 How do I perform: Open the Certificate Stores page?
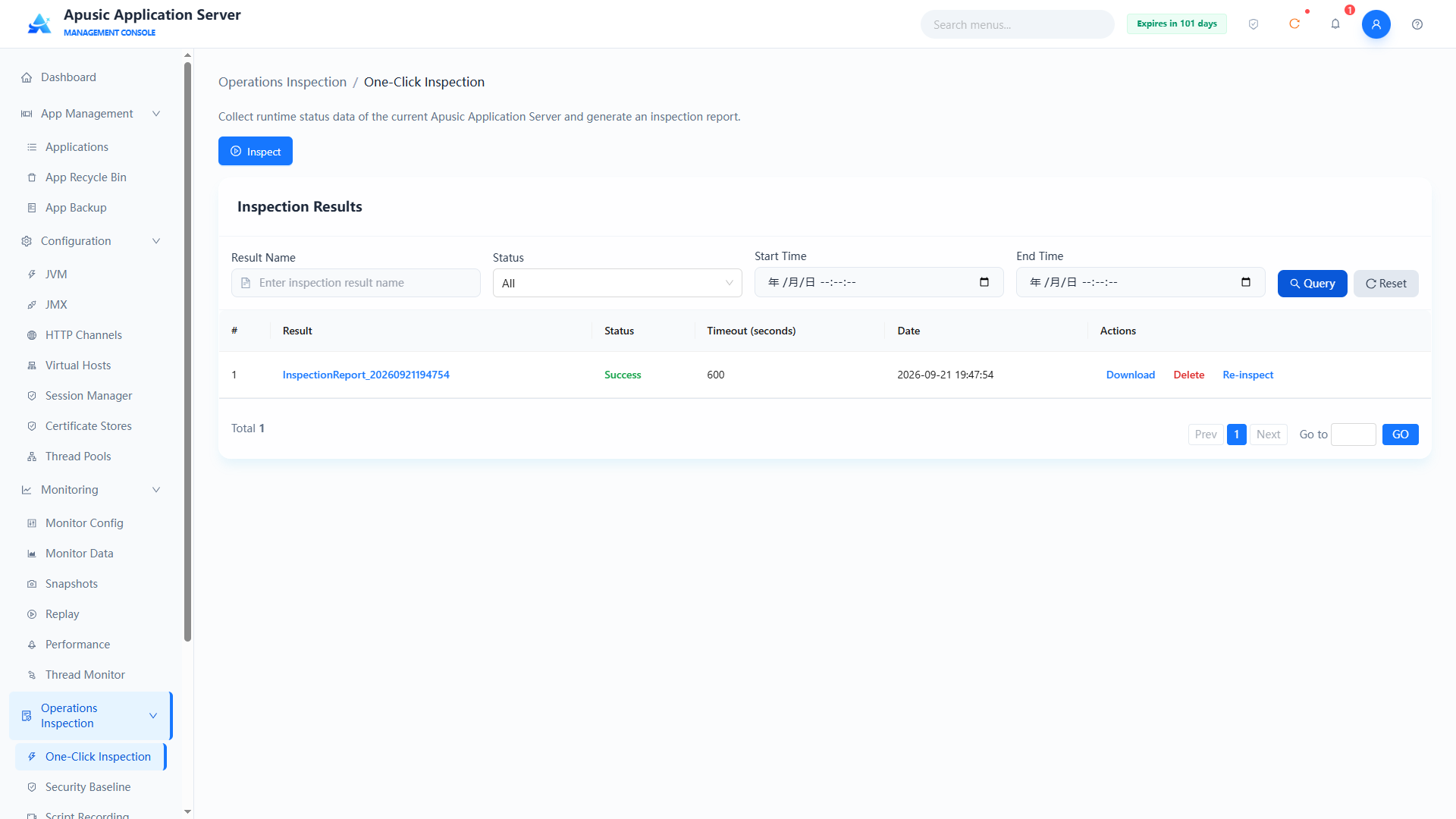(91, 426)
